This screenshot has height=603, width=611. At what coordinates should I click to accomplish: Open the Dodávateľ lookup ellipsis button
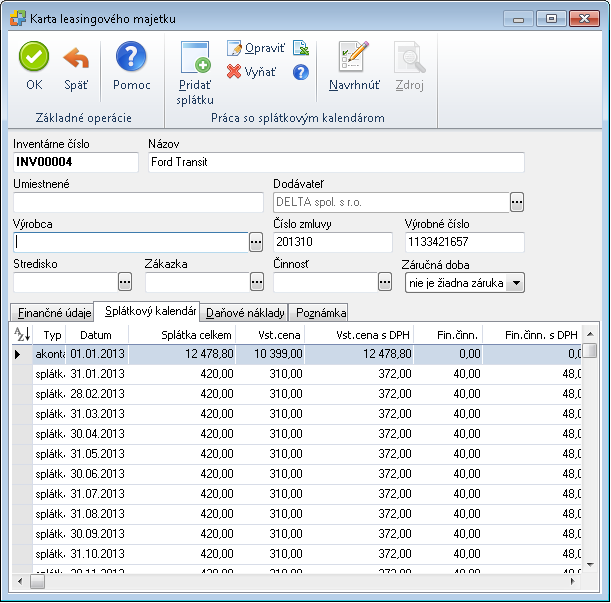517,202
